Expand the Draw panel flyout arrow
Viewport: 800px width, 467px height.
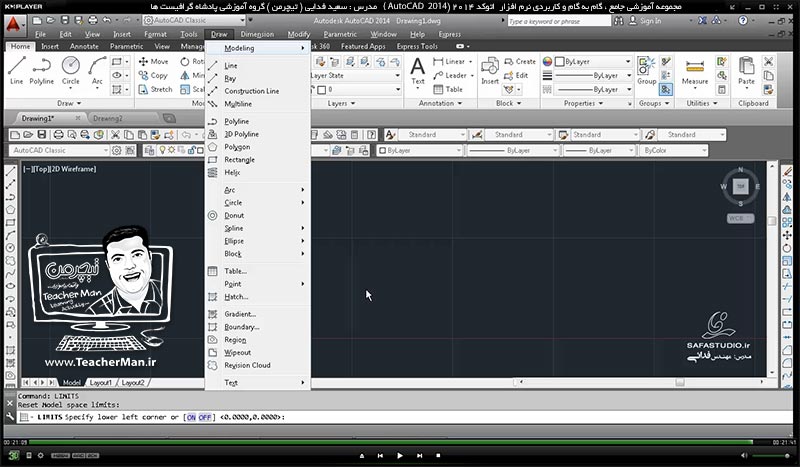point(79,103)
